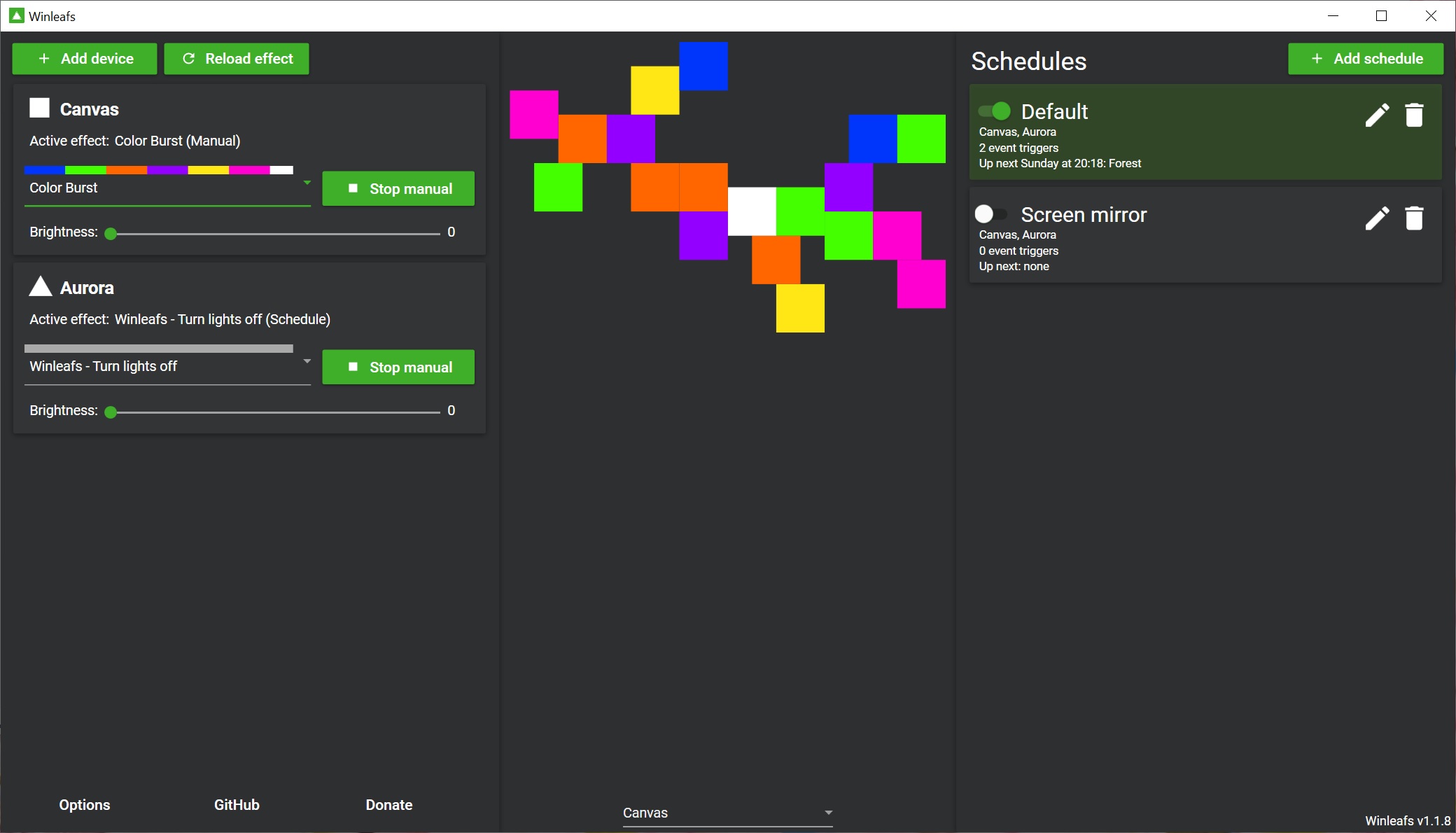Enable the Screen mirror schedule toggle

click(x=990, y=213)
